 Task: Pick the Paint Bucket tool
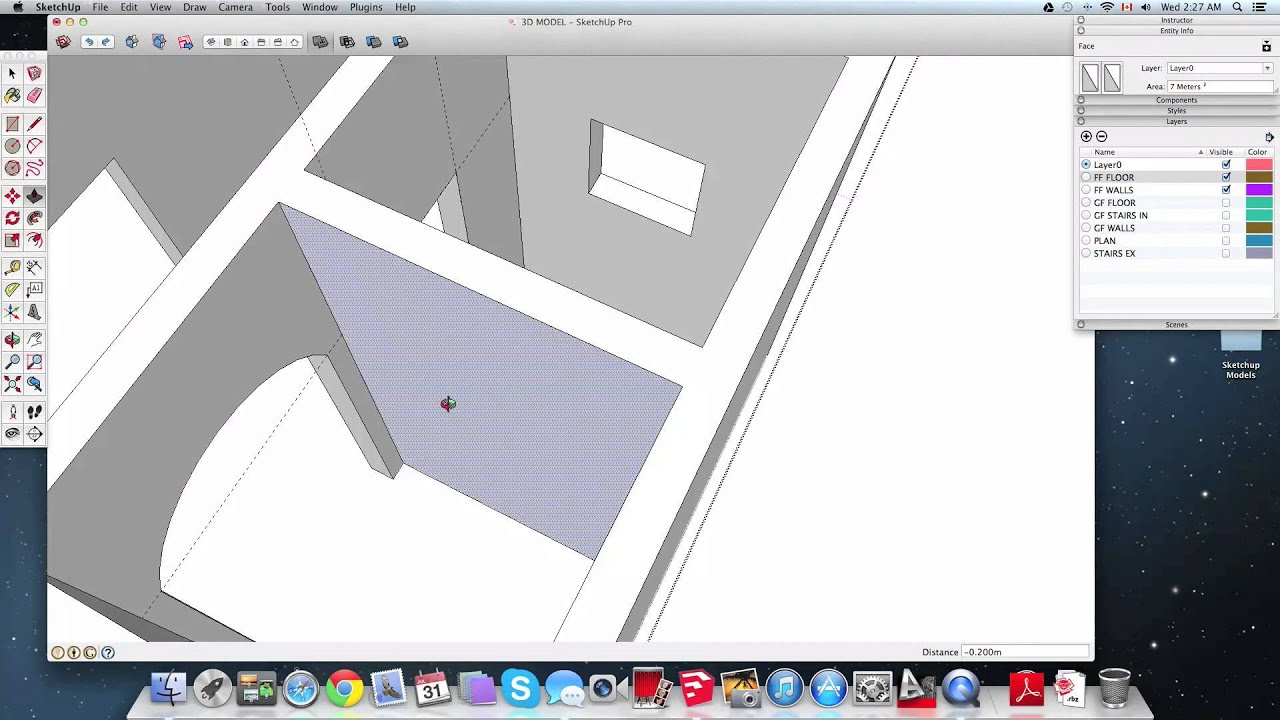click(12, 96)
